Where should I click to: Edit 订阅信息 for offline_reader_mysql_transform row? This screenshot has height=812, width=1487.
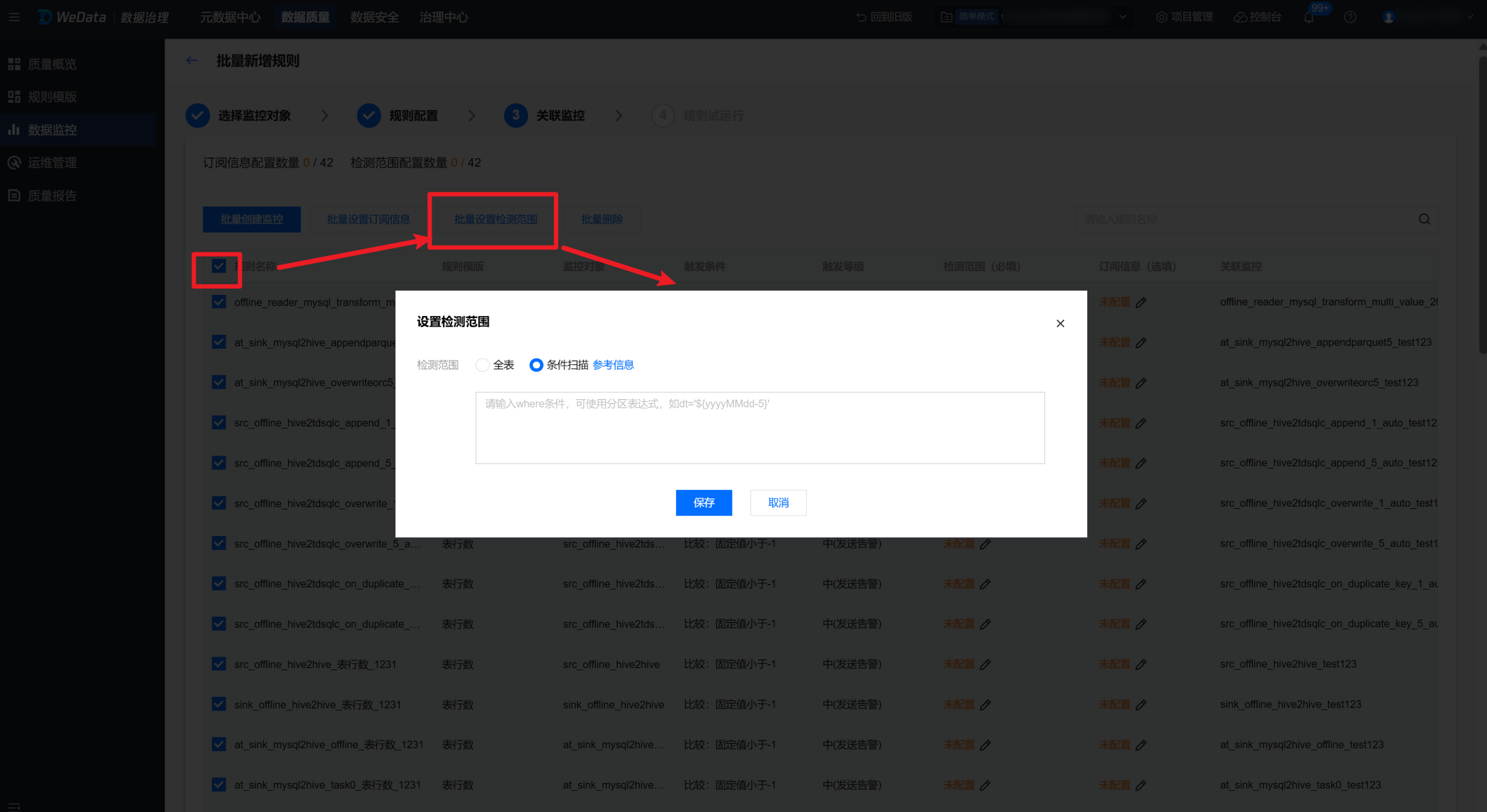tap(1141, 302)
